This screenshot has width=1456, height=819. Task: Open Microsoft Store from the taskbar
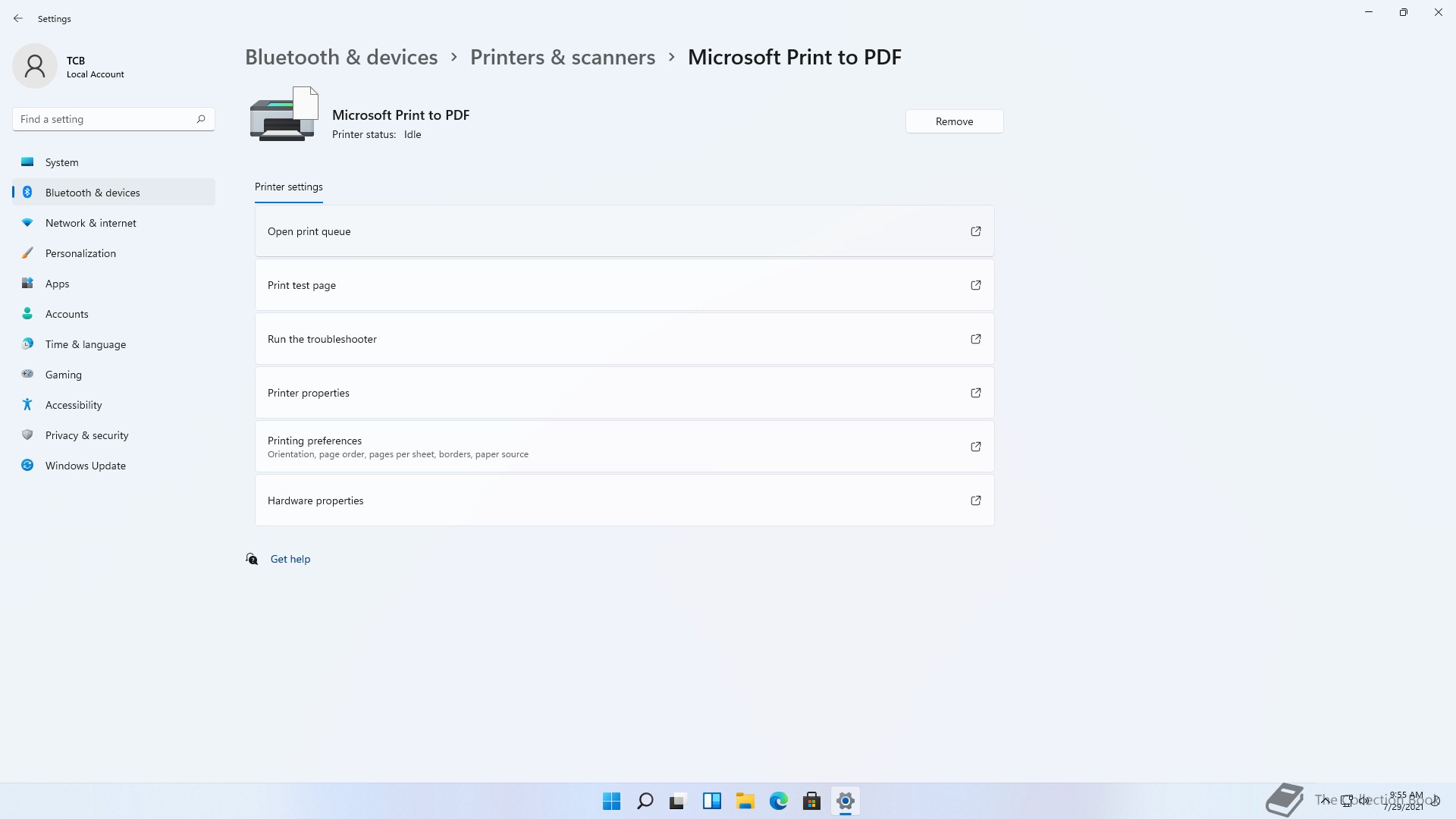click(811, 801)
